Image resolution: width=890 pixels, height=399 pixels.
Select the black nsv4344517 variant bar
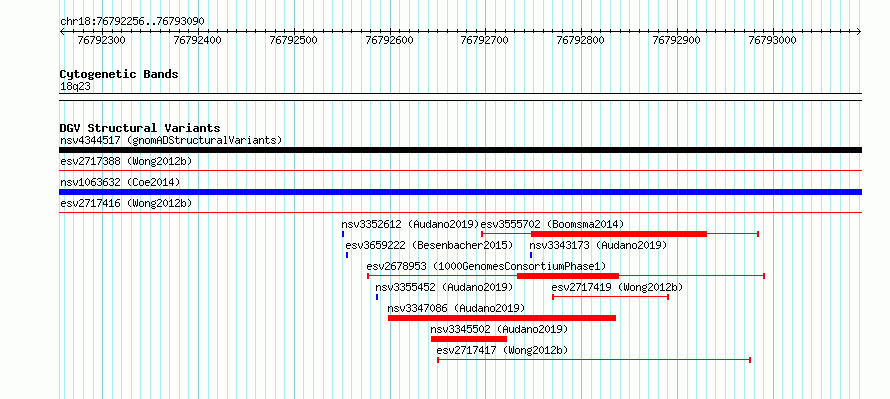(460, 150)
